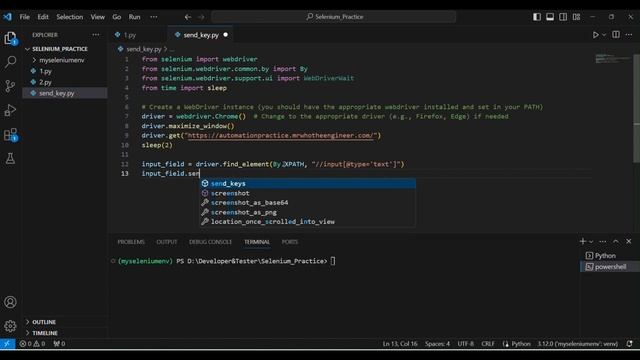Show more menu items via title ellipsis
640x360 pixels.
[153, 17]
